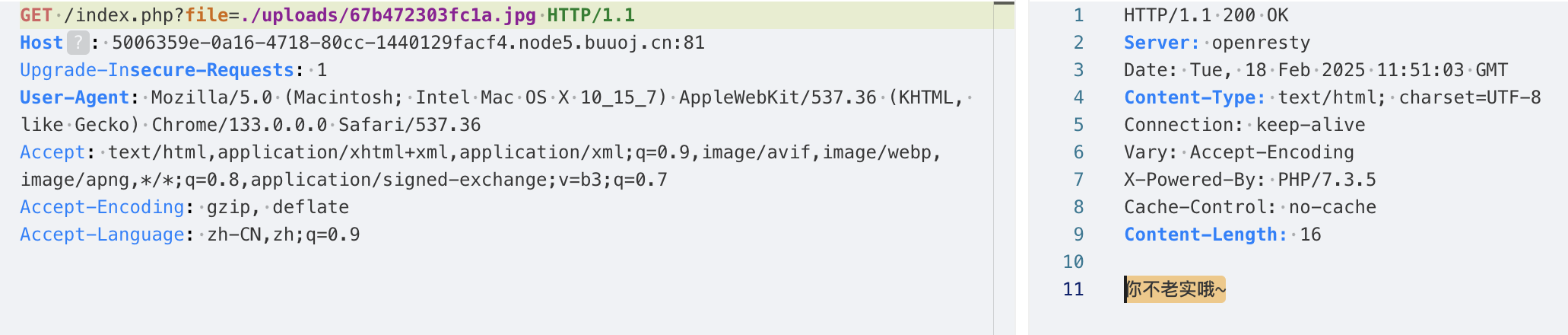Click the Accept-Language header name
This screenshot has height=335, width=1568.
coord(102,234)
